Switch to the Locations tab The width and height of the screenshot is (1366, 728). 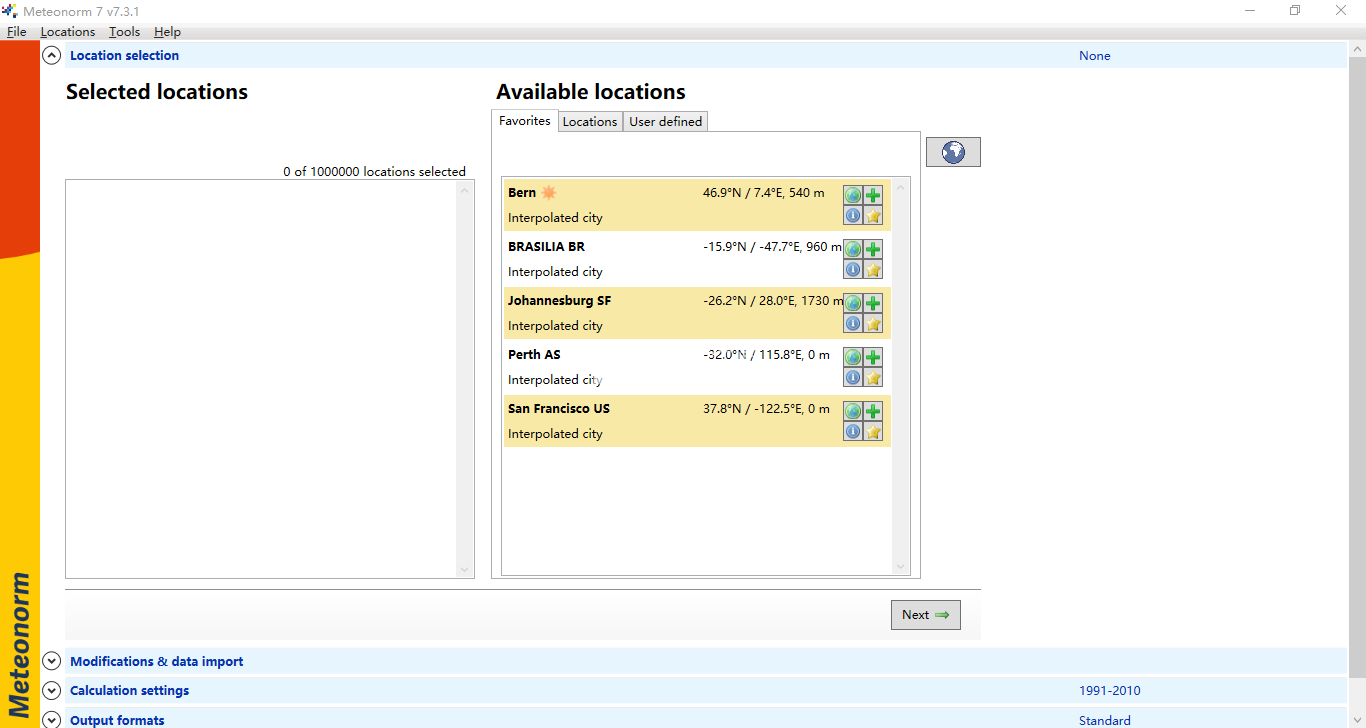click(590, 122)
